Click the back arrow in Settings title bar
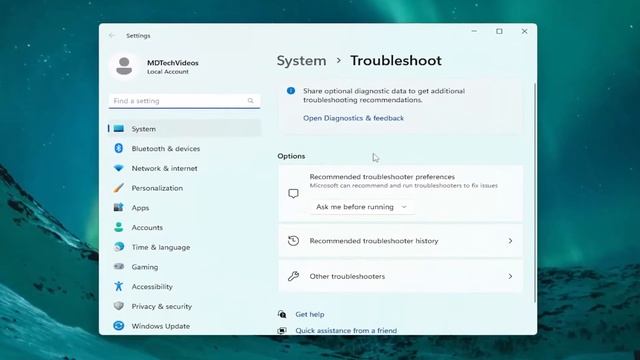The width and height of the screenshot is (640, 360). tap(112, 36)
